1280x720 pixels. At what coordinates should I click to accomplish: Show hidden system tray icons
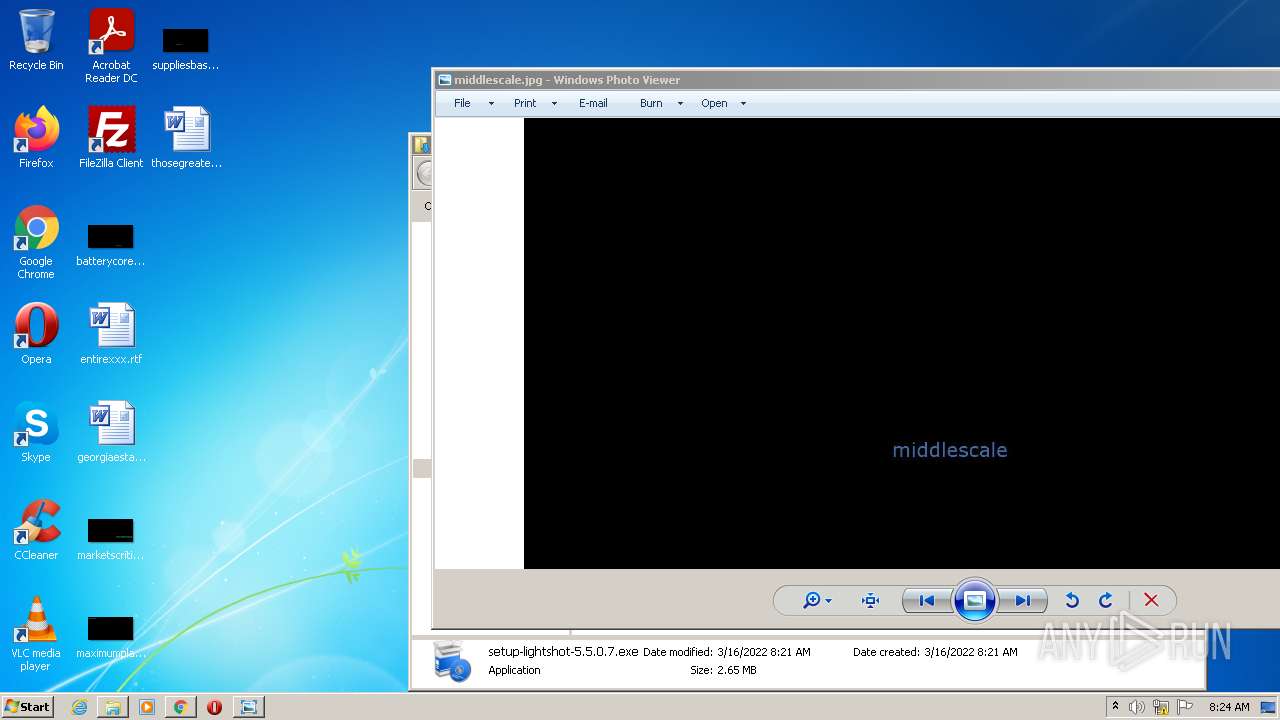[x=1115, y=706]
